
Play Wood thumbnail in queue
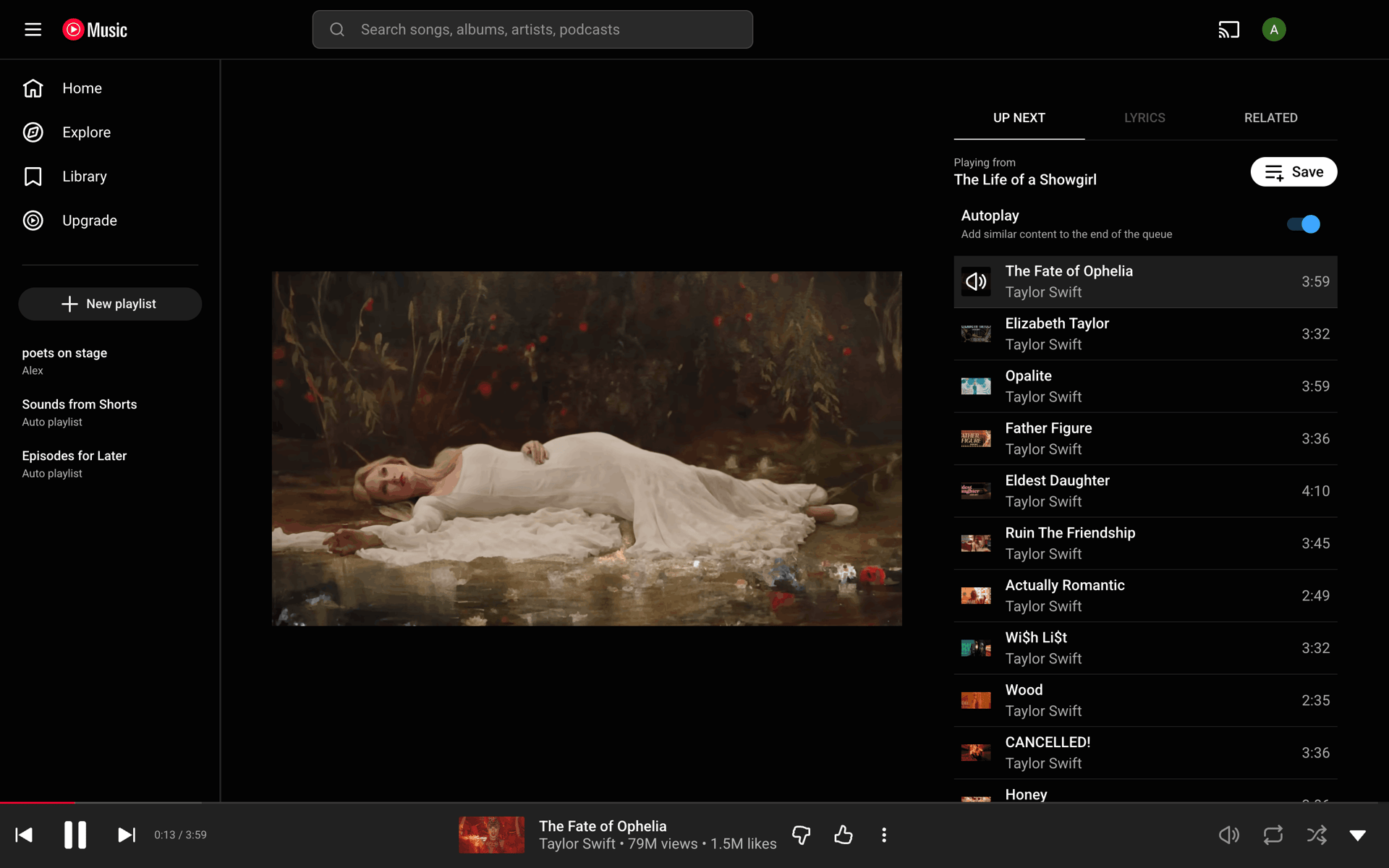click(975, 700)
